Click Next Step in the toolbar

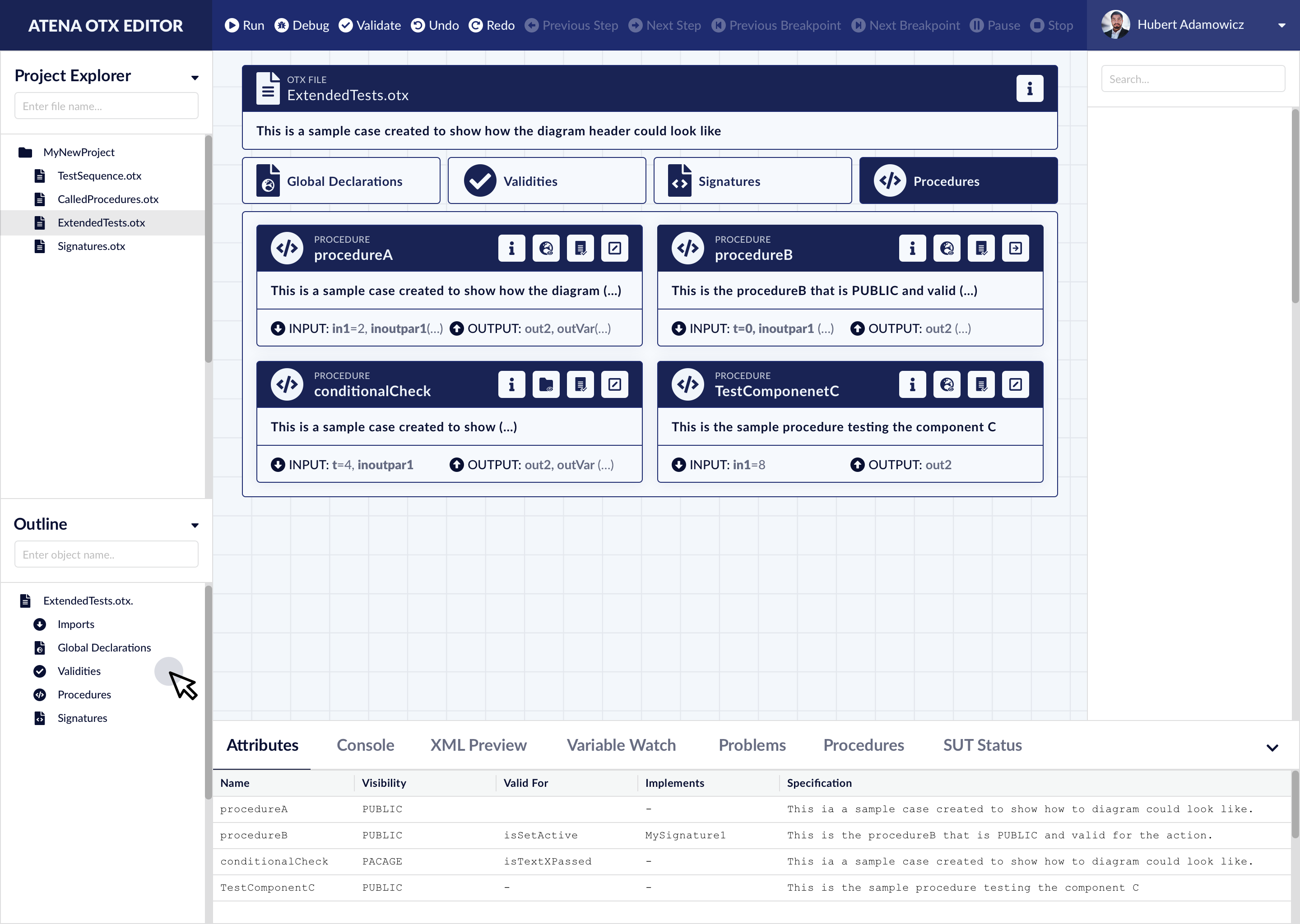665,25
